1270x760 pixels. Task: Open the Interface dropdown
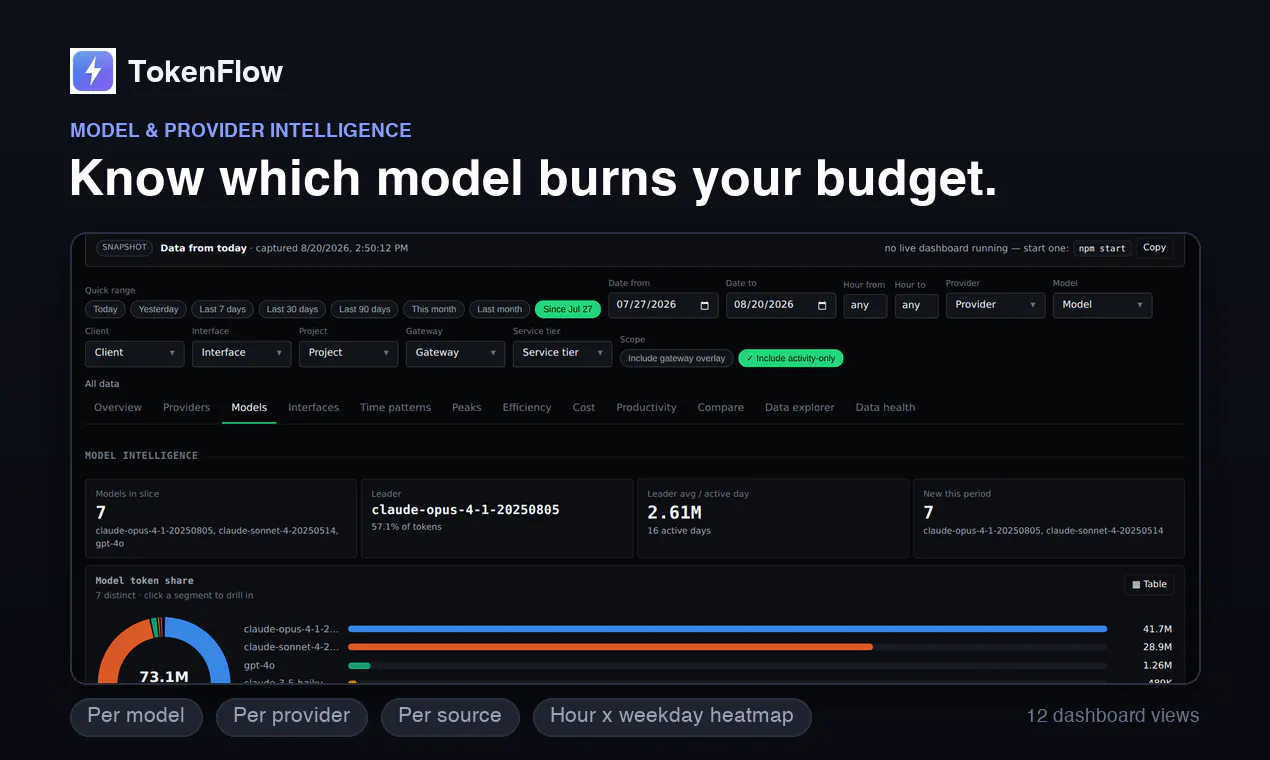tap(241, 353)
